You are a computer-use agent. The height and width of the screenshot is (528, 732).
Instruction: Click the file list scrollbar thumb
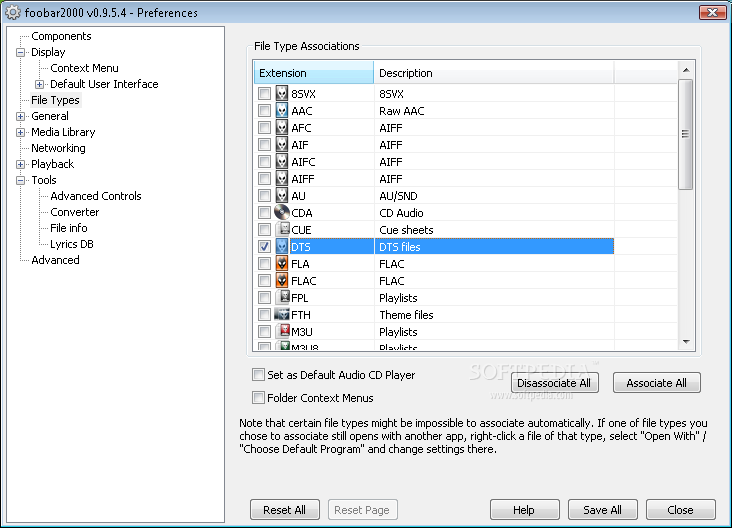click(x=685, y=134)
